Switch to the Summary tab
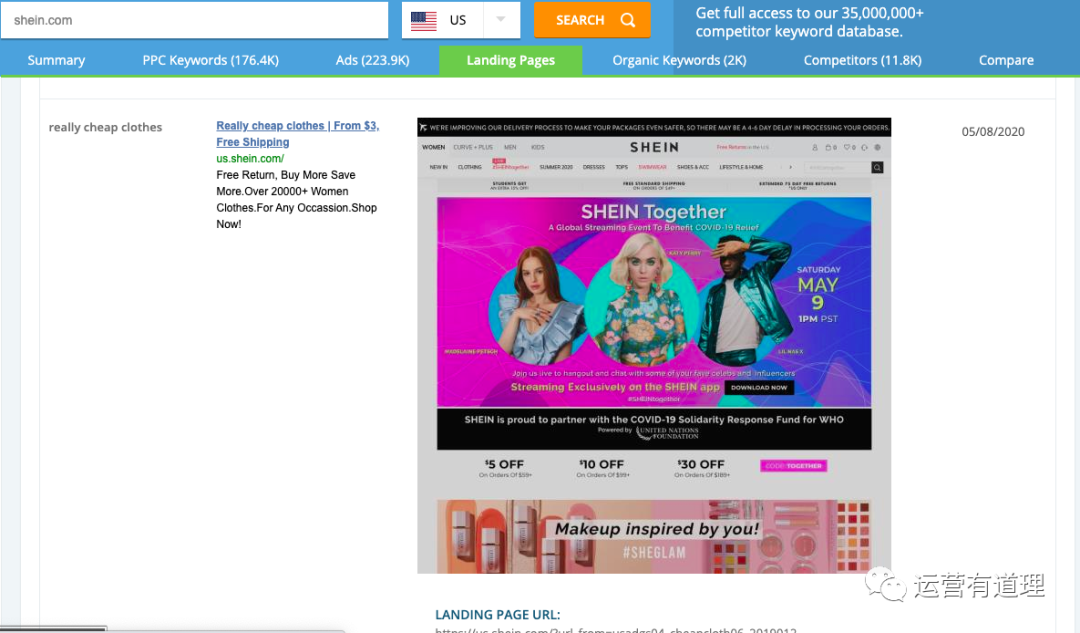The width and height of the screenshot is (1080, 633). tap(56, 60)
